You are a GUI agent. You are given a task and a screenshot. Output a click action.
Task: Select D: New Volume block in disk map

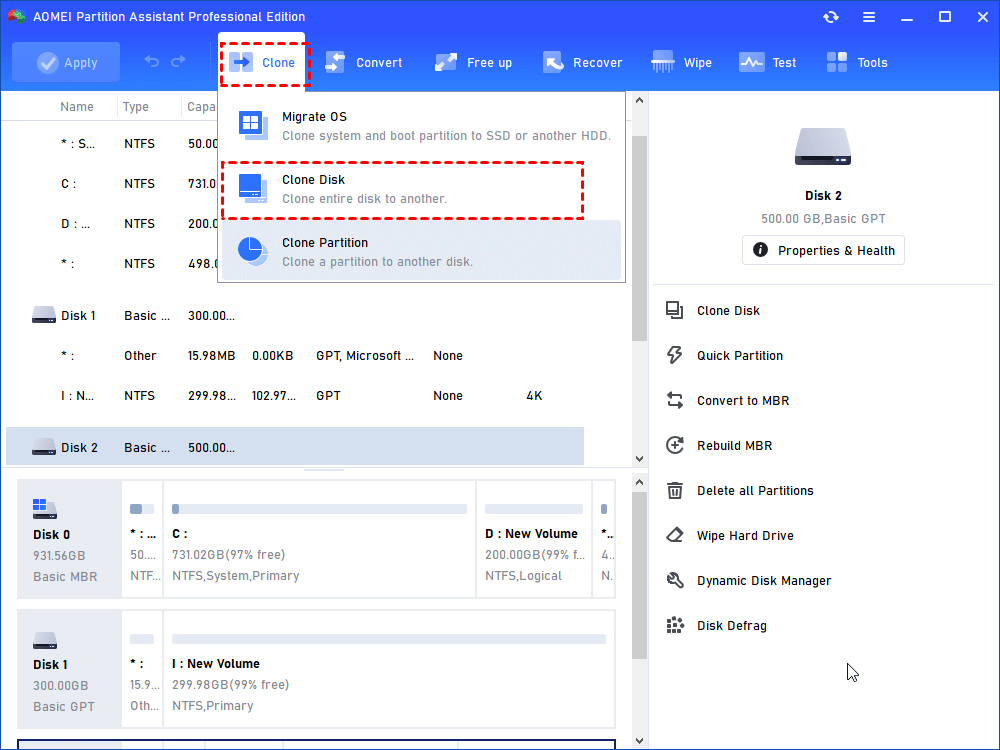click(x=534, y=539)
